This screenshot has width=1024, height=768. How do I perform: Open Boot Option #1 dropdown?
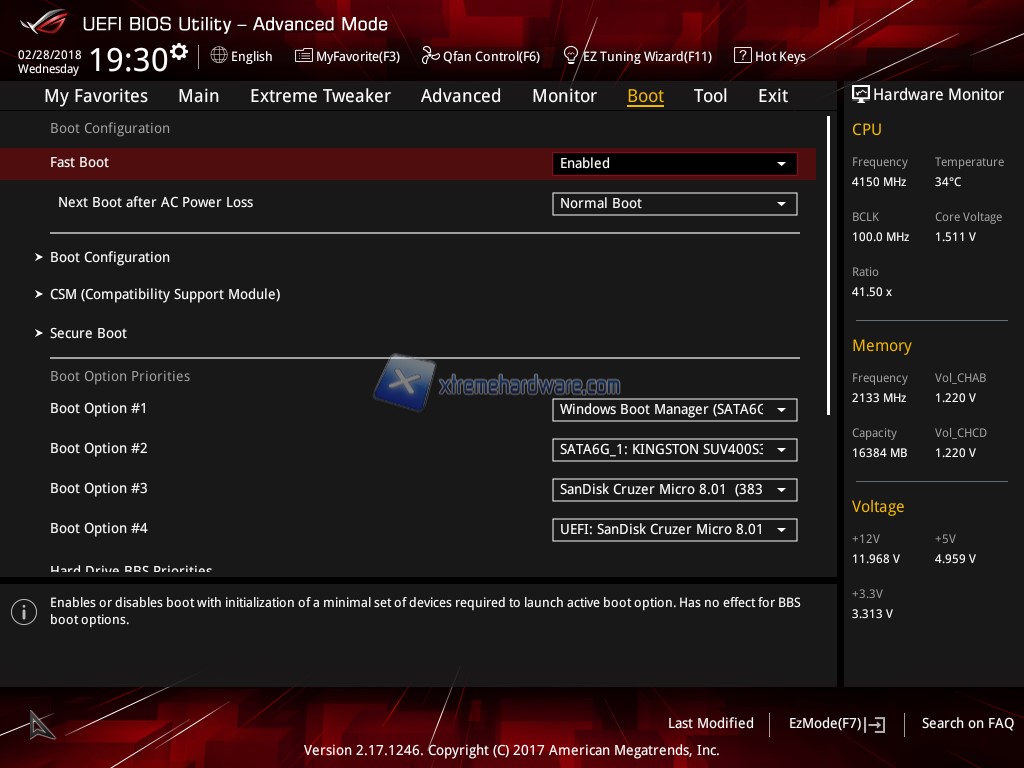674,409
